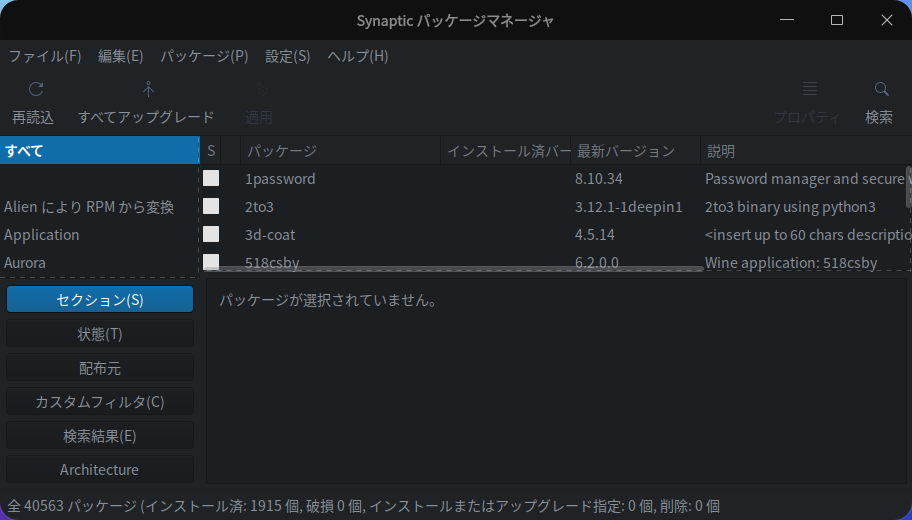Click the upgrade all (すべてアップグレード) icon
This screenshot has height=520, width=912.
point(147,89)
